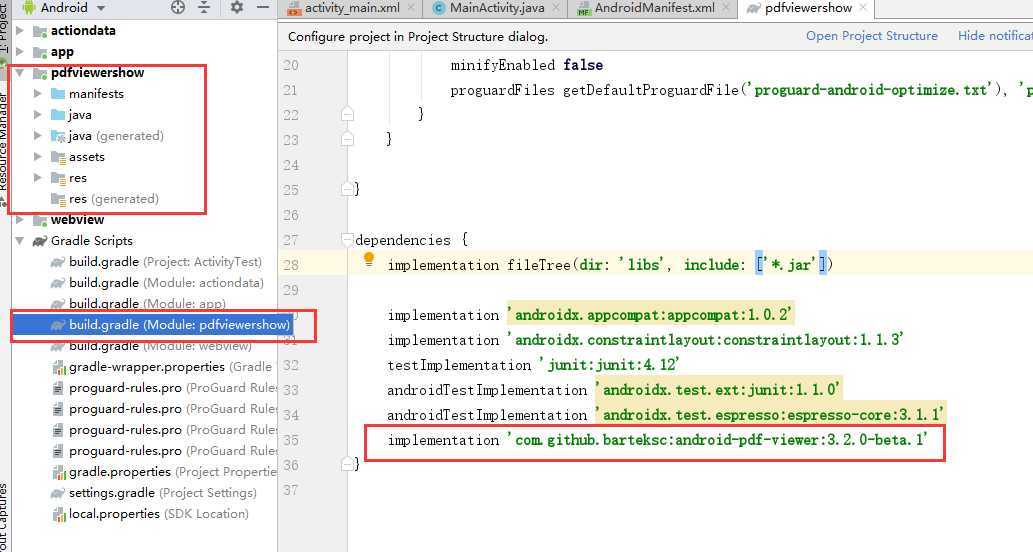Screen dimensions: 1033x552
Task: Click the AndroidManifest.xml tab file icon
Action: (x=583, y=9)
